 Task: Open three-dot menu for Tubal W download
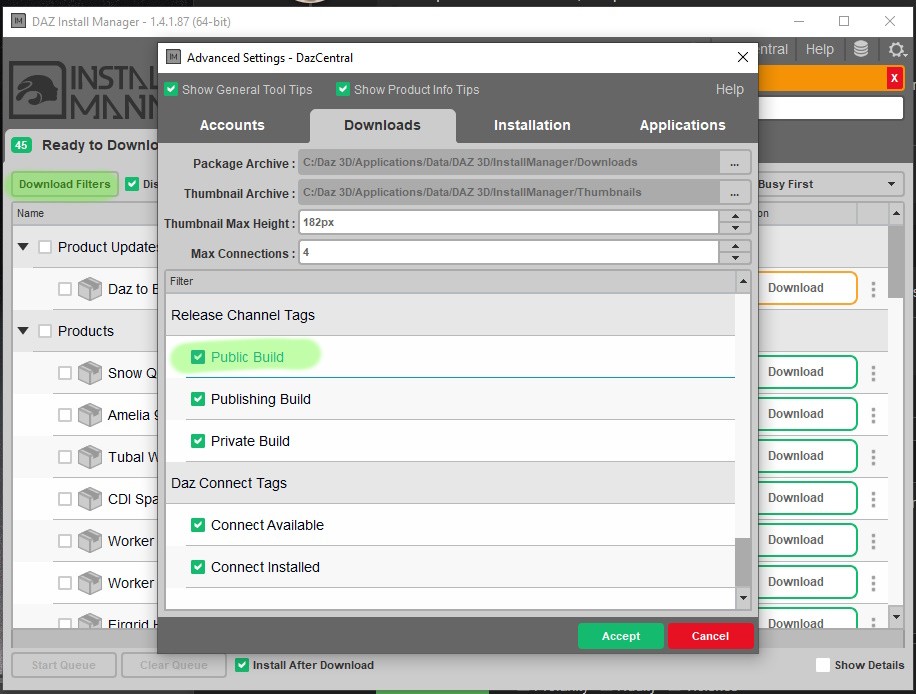click(x=873, y=457)
